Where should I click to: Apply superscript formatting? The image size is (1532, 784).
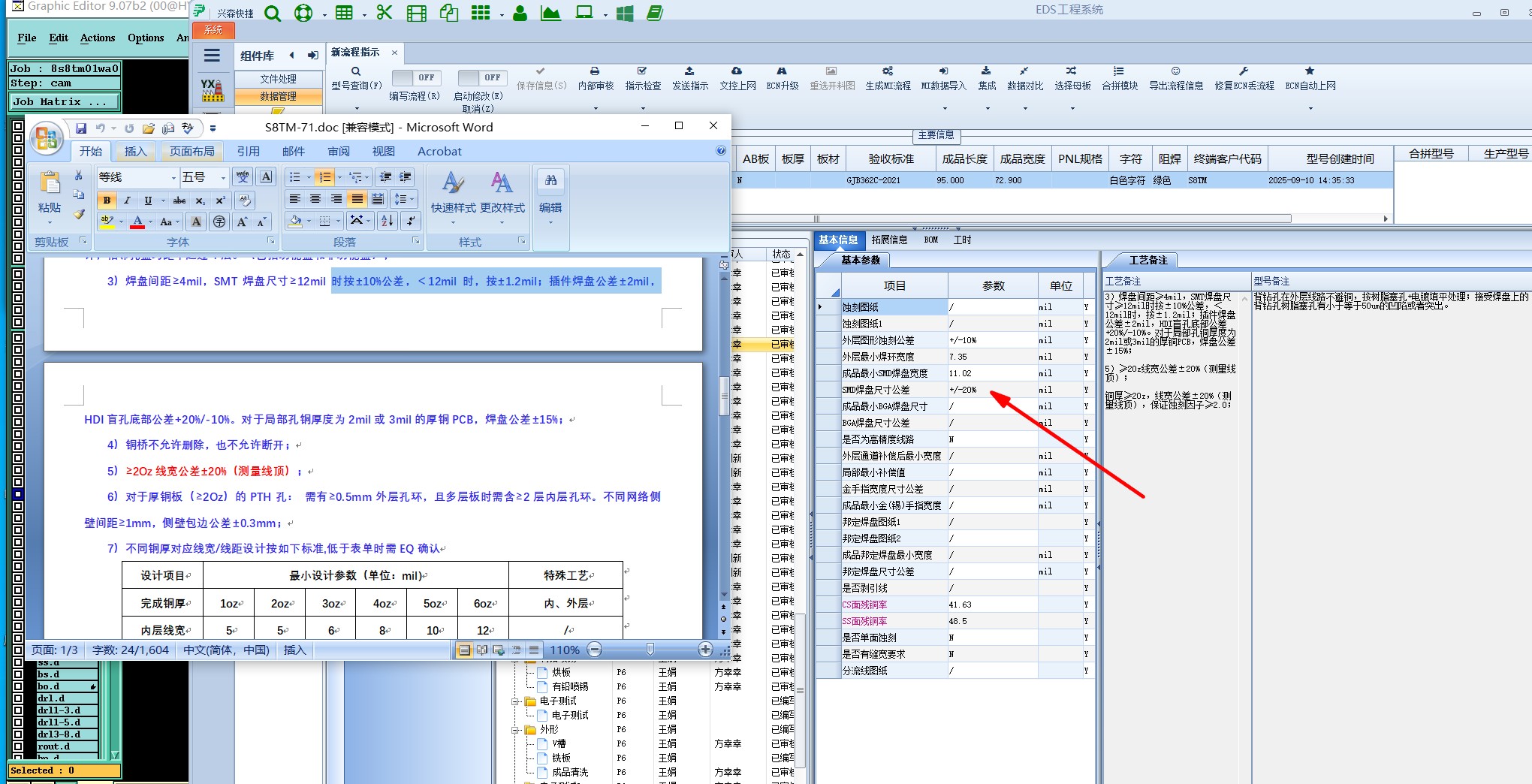[x=220, y=201]
